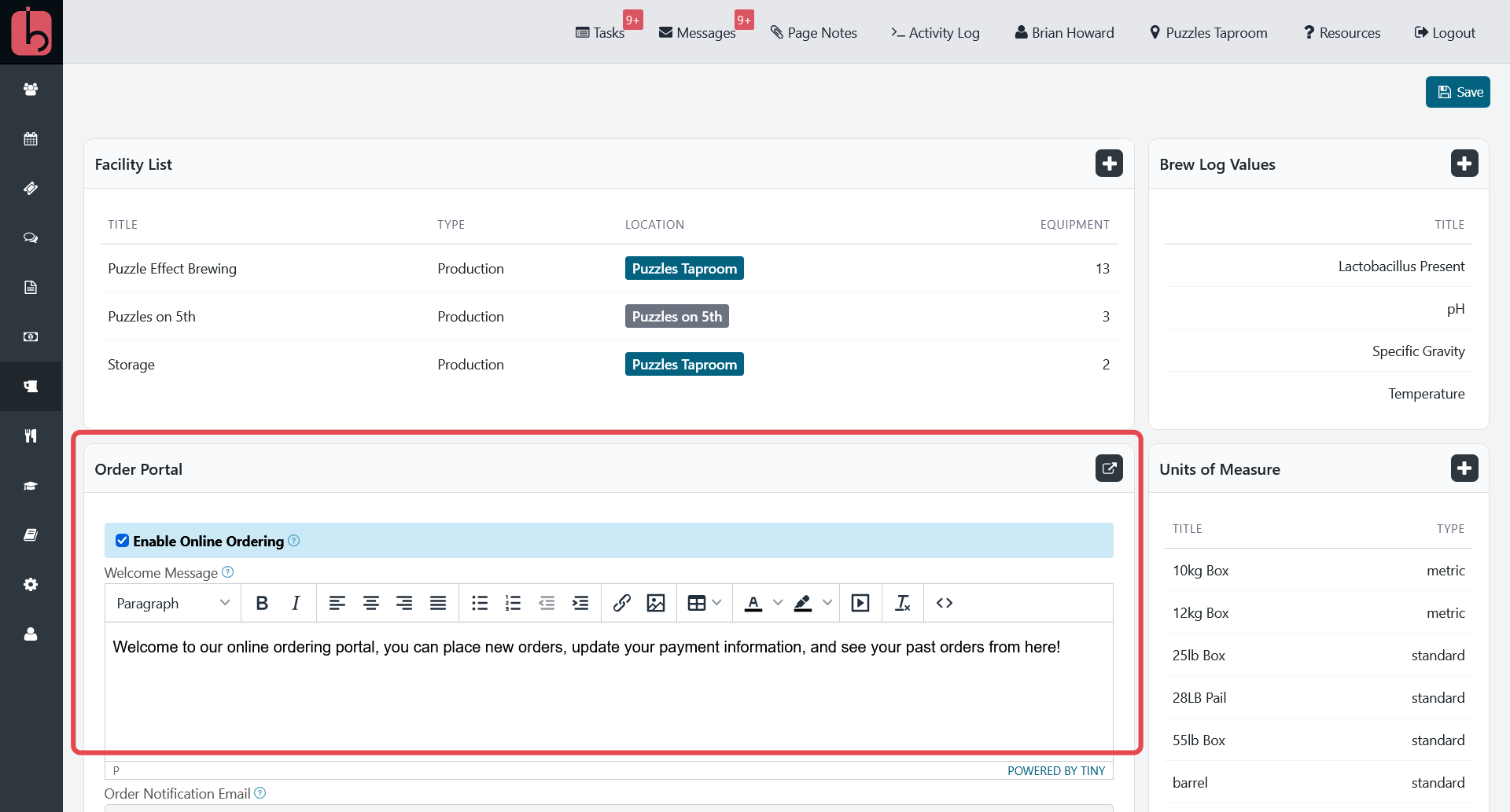The width and height of the screenshot is (1510, 812).
Task: Apply the current text color
Action: (753, 603)
